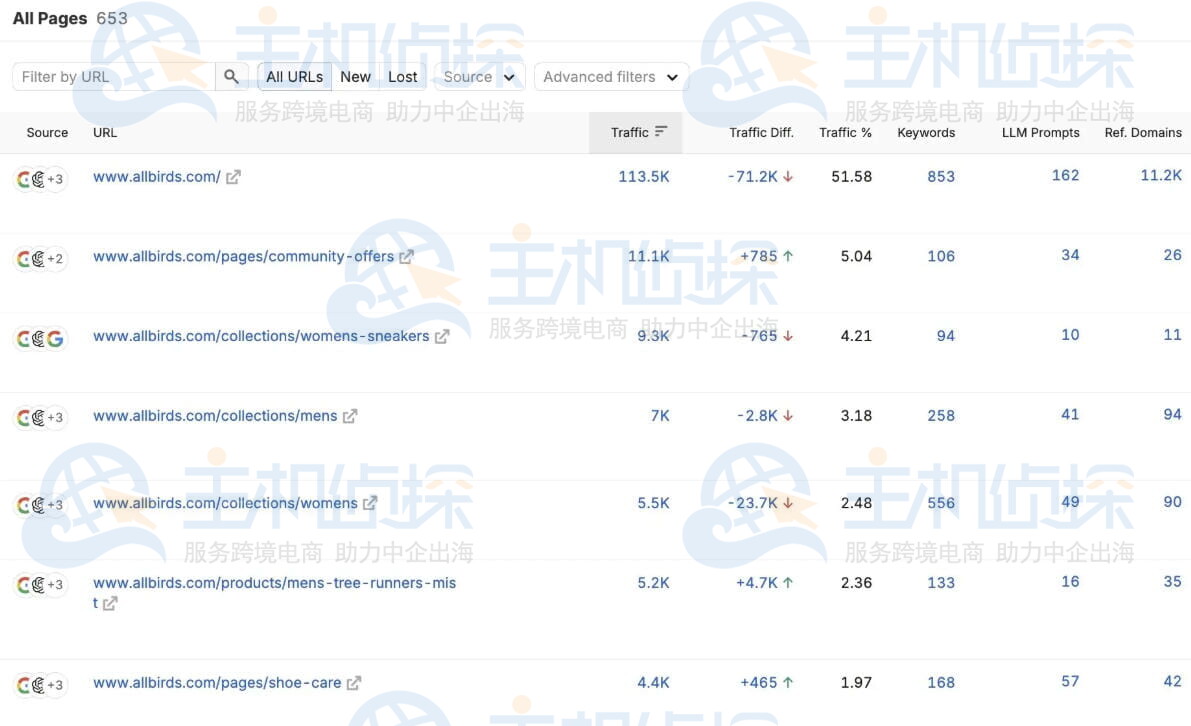The image size is (1191, 726).
Task: Open external link icon for shoe-care page
Action: [x=354, y=683]
